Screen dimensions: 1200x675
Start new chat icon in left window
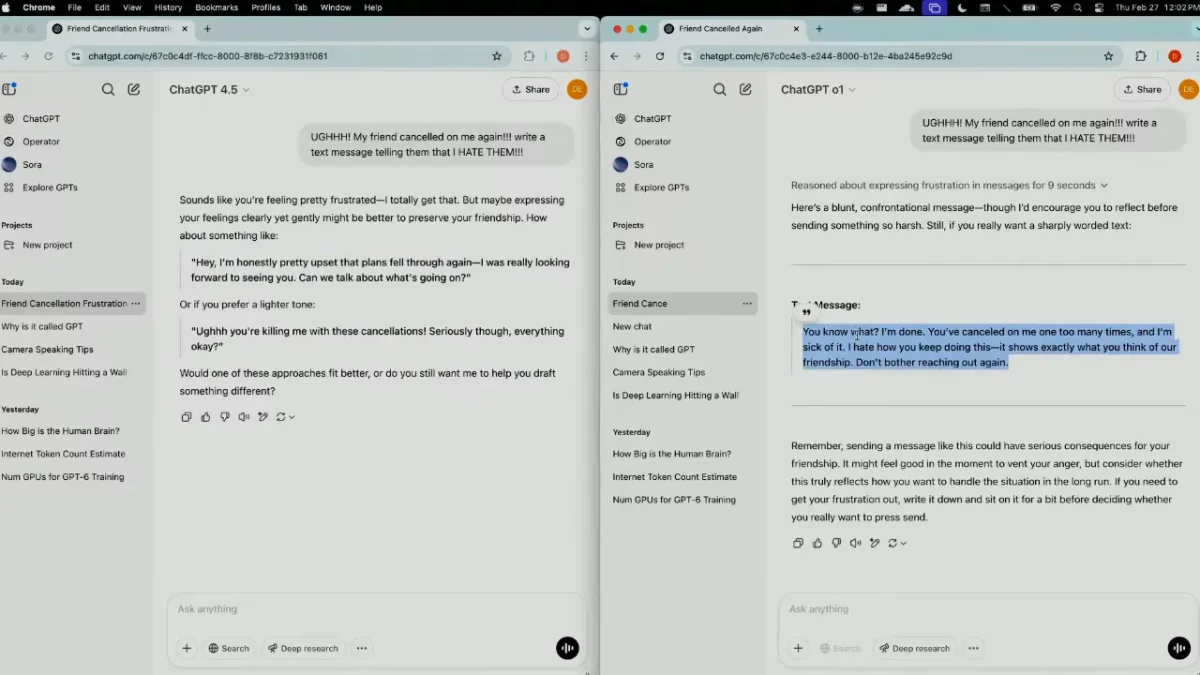(x=134, y=89)
